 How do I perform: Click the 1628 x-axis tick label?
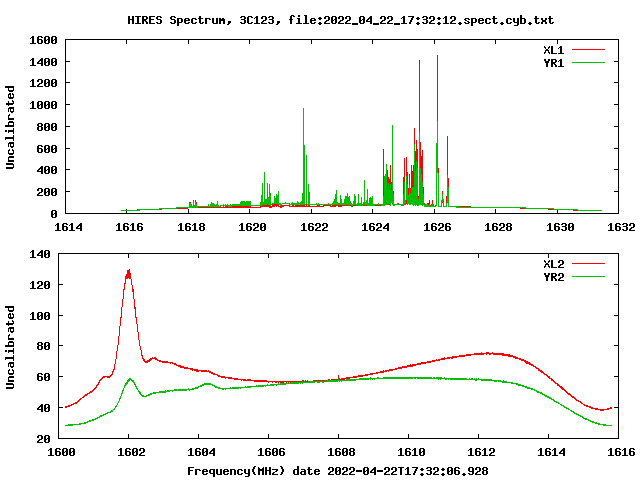(498, 227)
